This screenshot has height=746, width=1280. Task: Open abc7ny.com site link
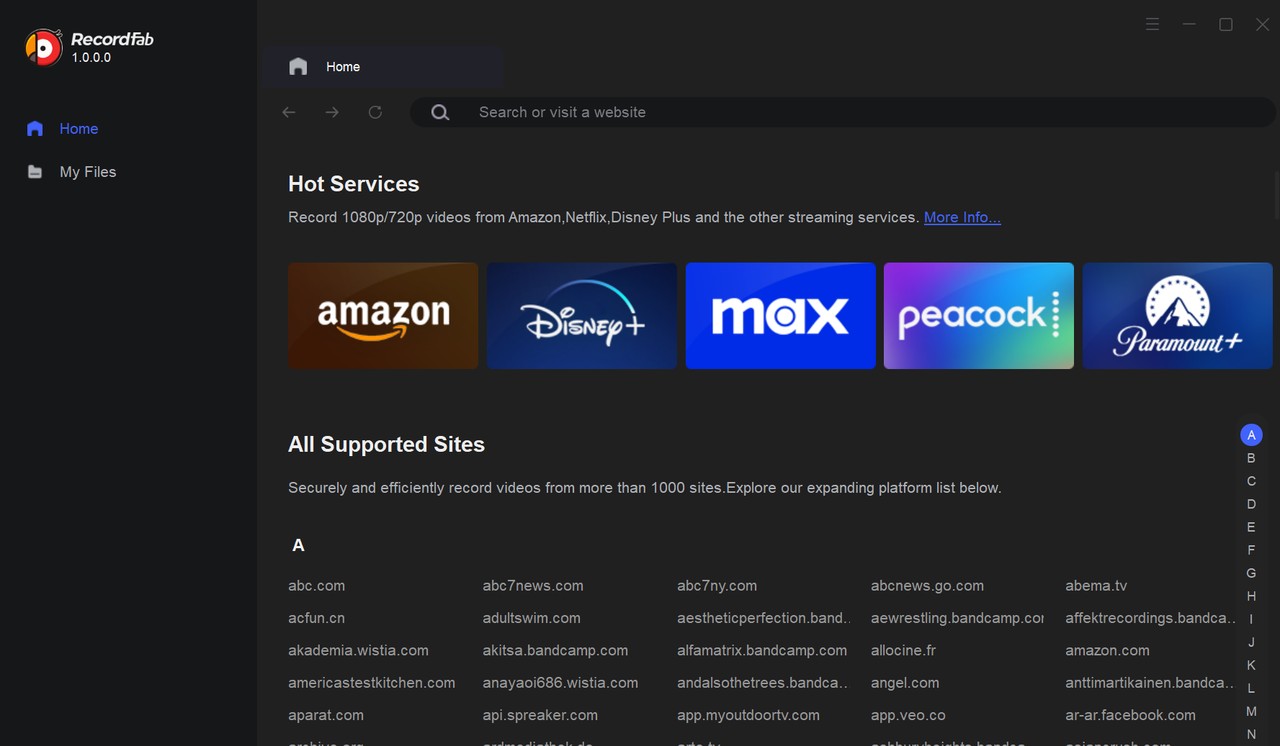[x=717, y=586]
